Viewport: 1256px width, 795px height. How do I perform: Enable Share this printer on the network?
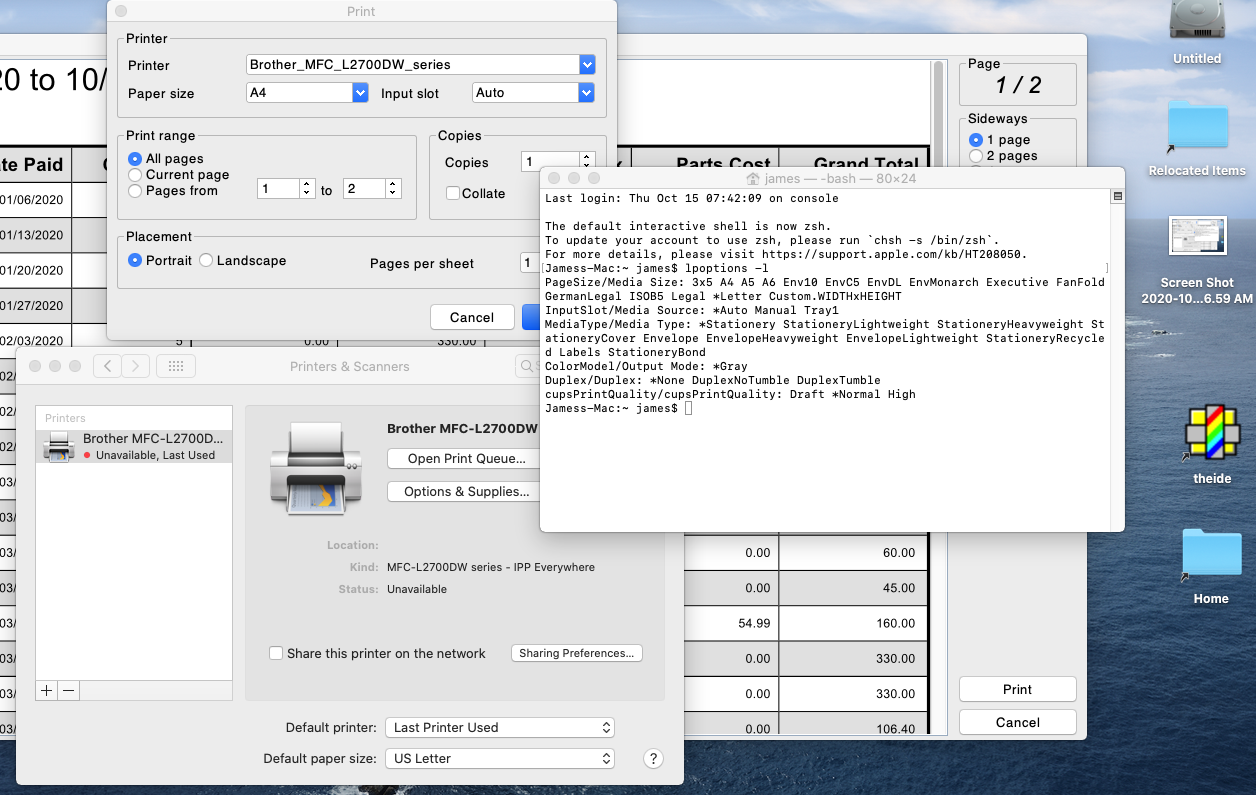[276, 653]
